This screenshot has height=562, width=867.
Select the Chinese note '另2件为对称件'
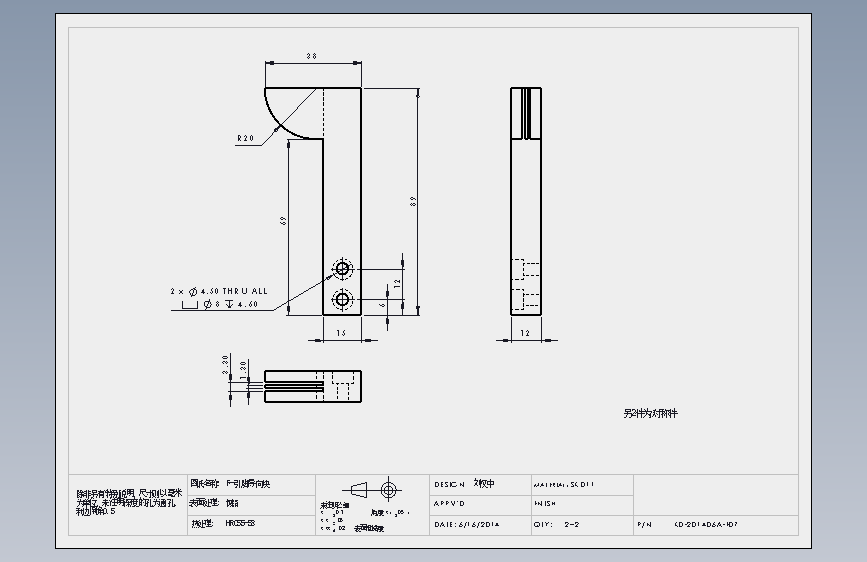[650, 413]
